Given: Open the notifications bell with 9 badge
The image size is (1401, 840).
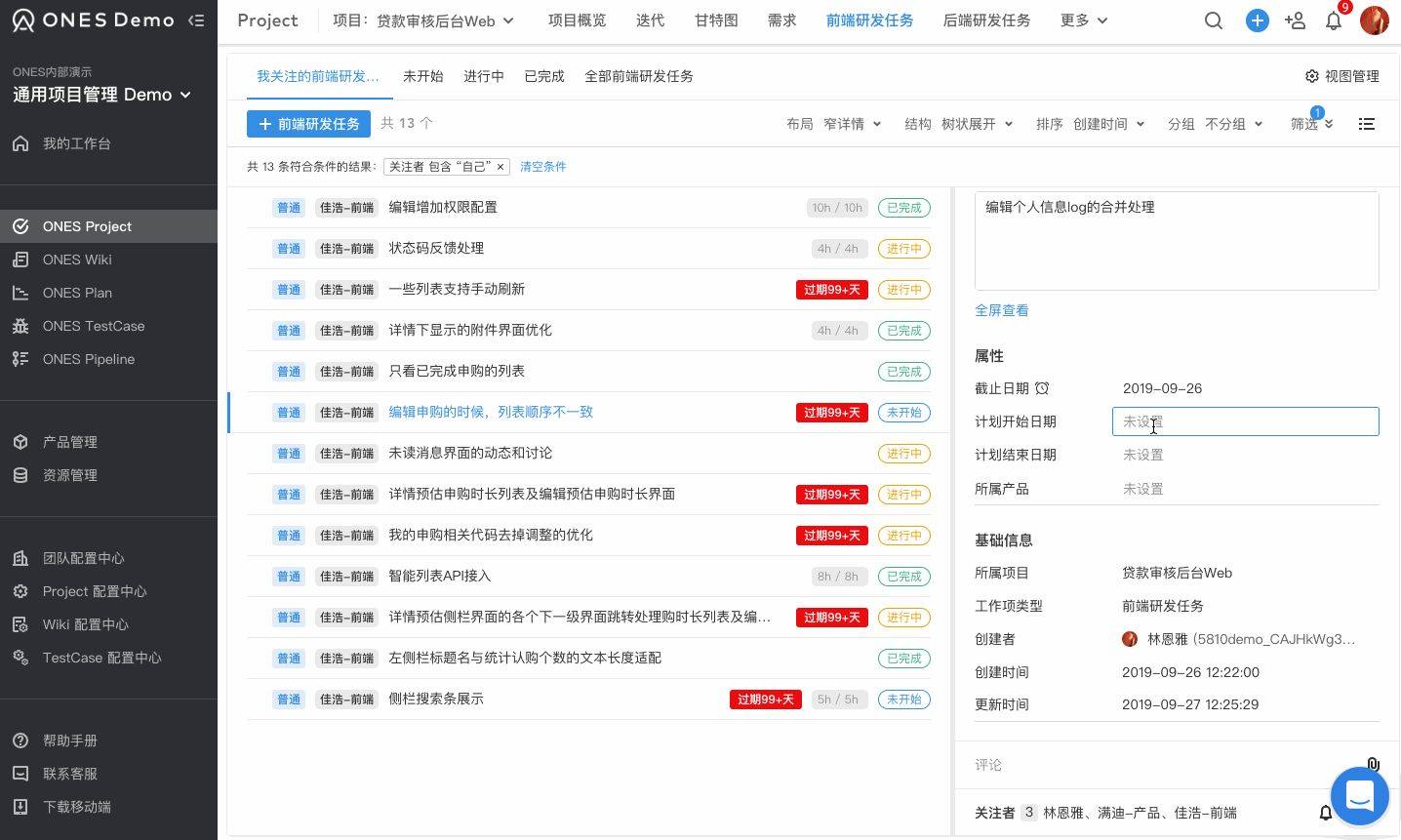Looking at the screenshot, I should click(x=1334, y=20).
